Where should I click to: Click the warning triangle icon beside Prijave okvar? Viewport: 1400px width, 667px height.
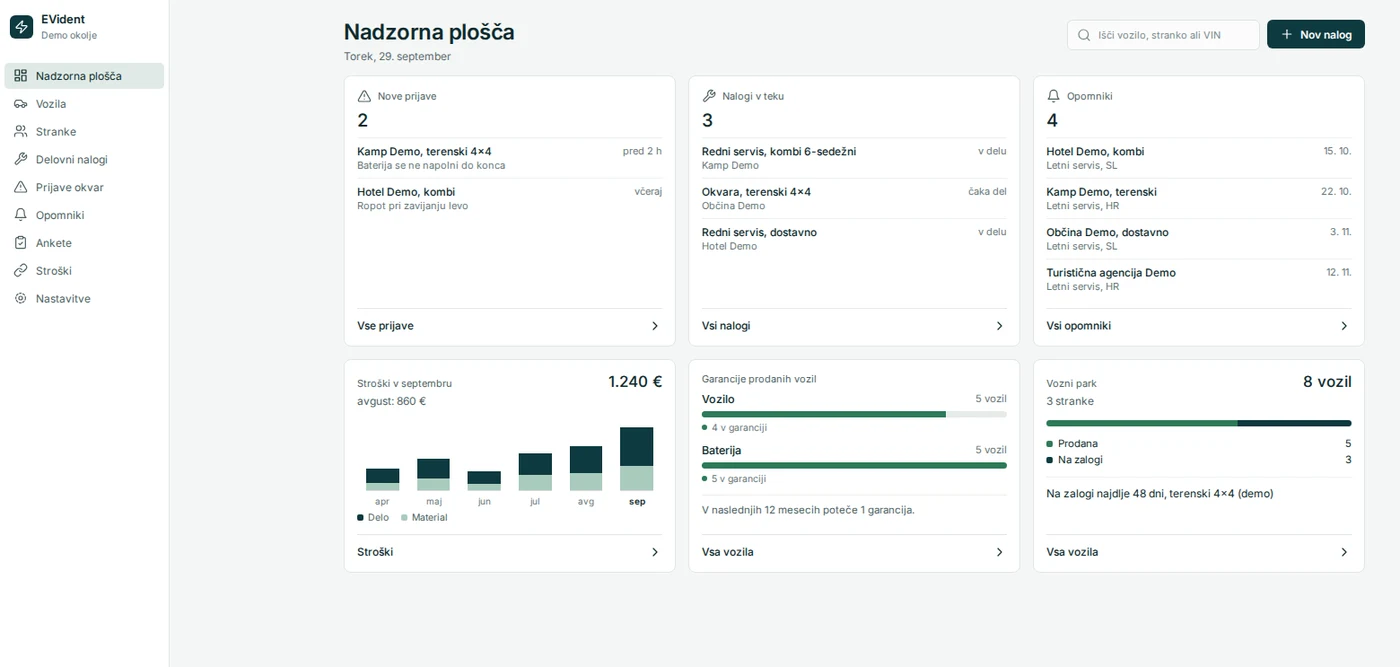[x=20, y=187]
